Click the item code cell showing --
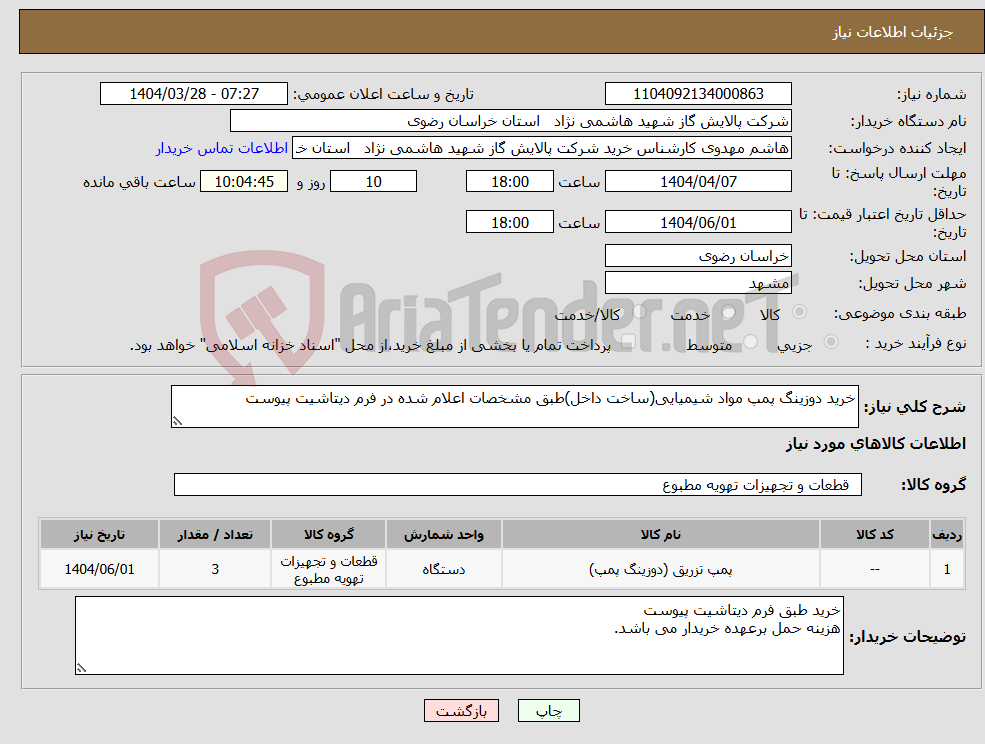985x744 pixels. (874, 569)
